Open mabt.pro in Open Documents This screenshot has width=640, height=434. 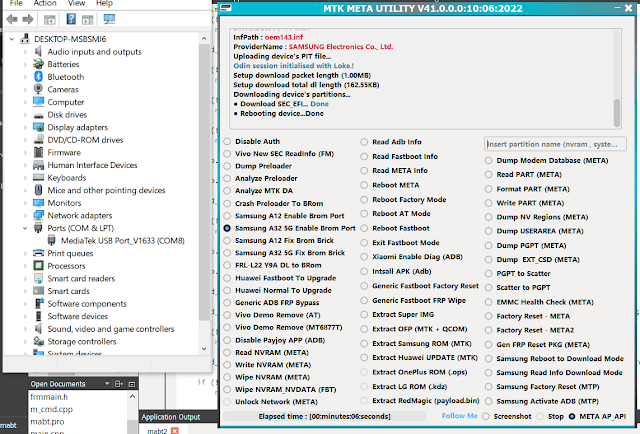[47, 421]
